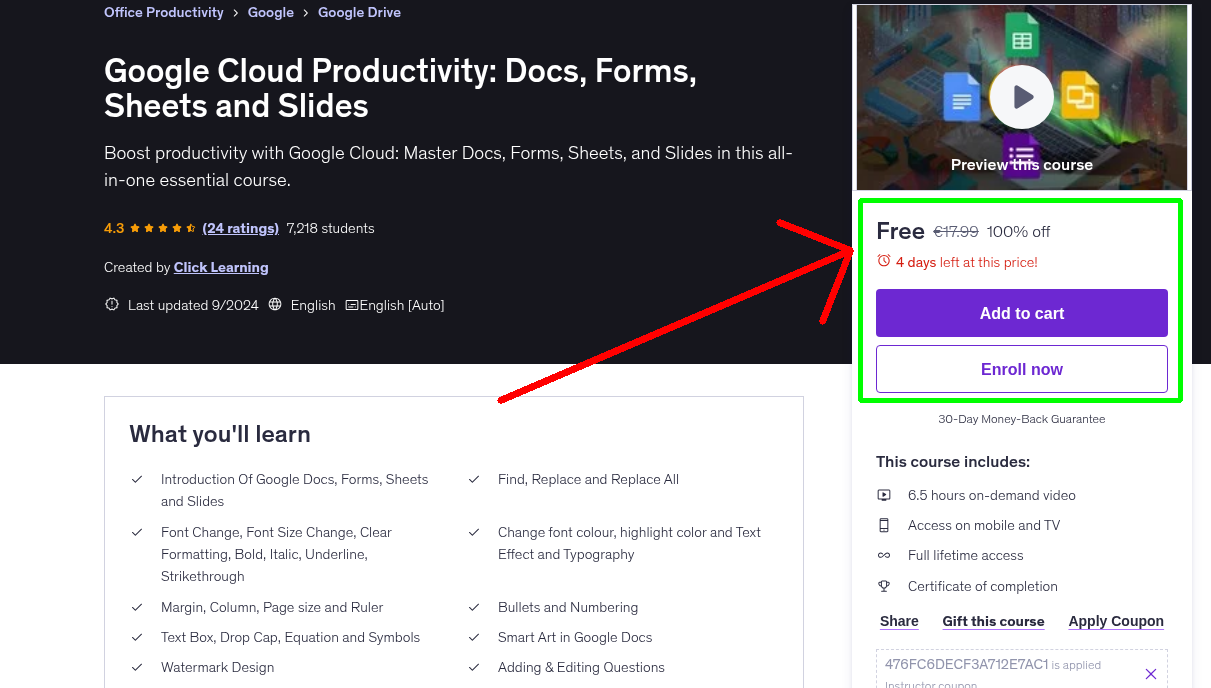Open the Office Productivity breadcrumb

click(163, 12)
